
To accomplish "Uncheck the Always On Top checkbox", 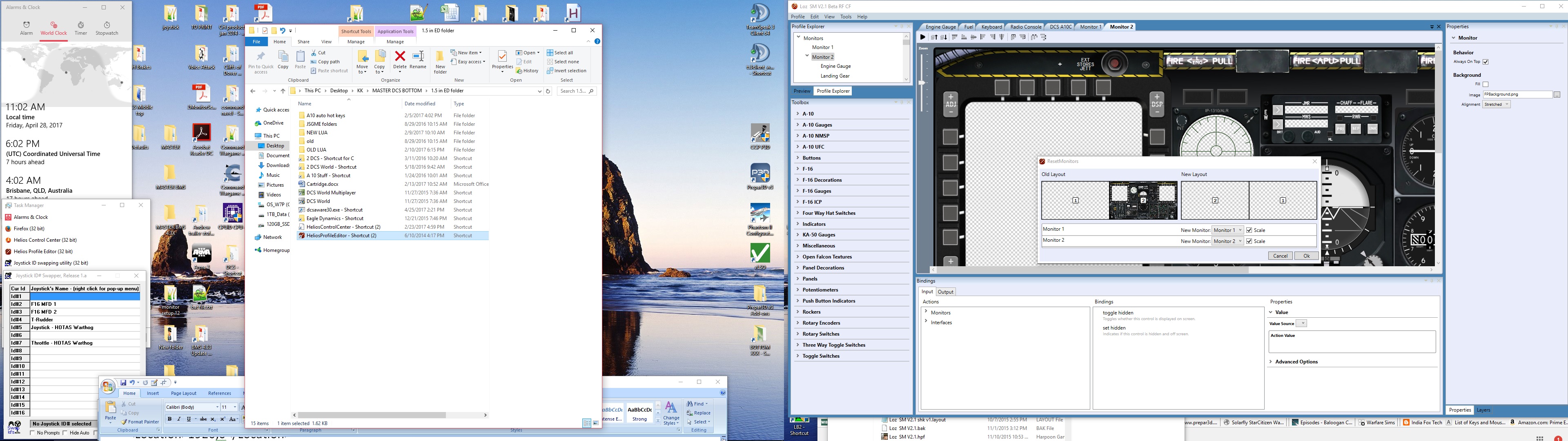I will click(1485, 62).
